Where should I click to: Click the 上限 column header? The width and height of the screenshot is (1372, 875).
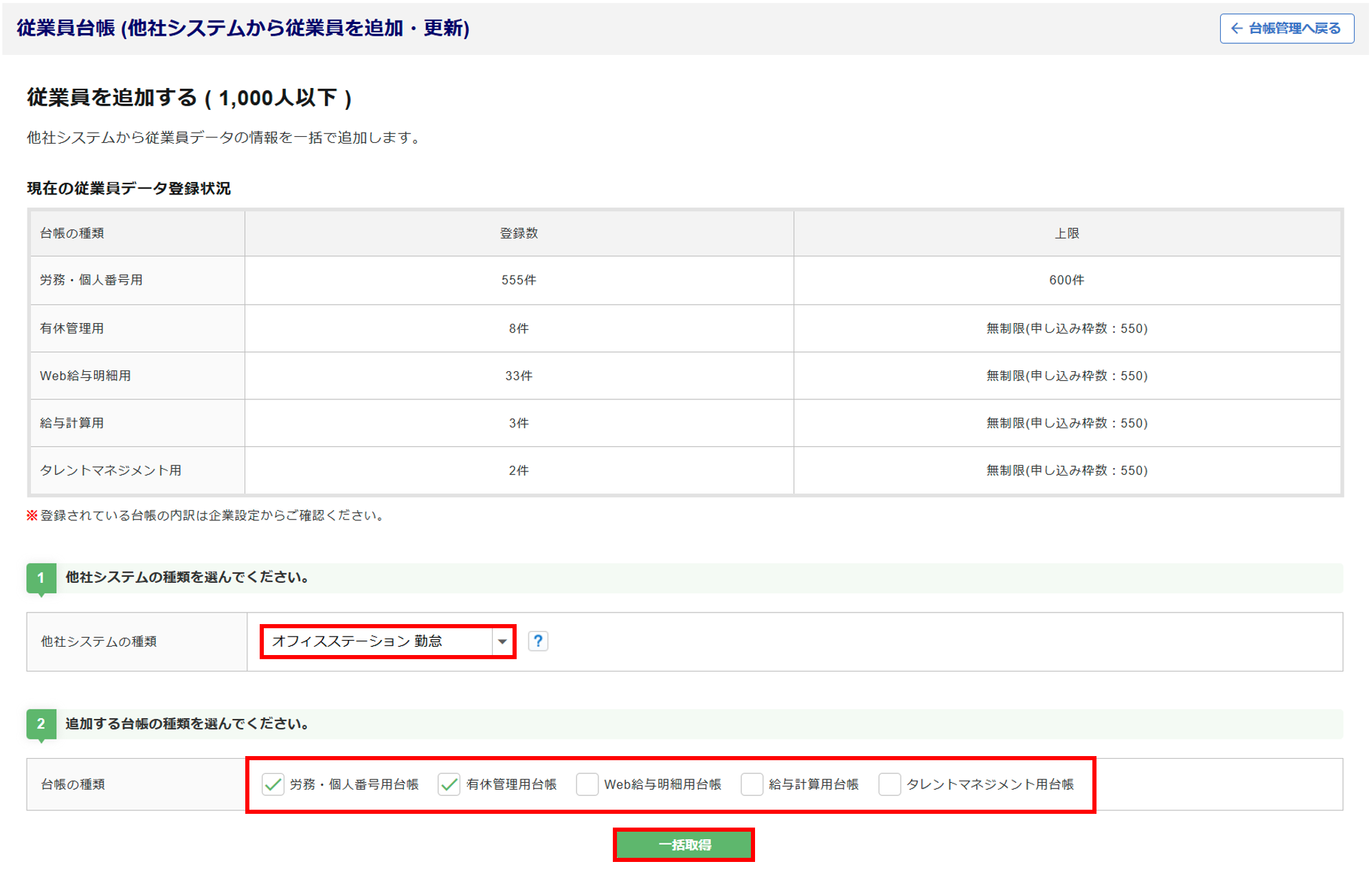(1066, 234)
